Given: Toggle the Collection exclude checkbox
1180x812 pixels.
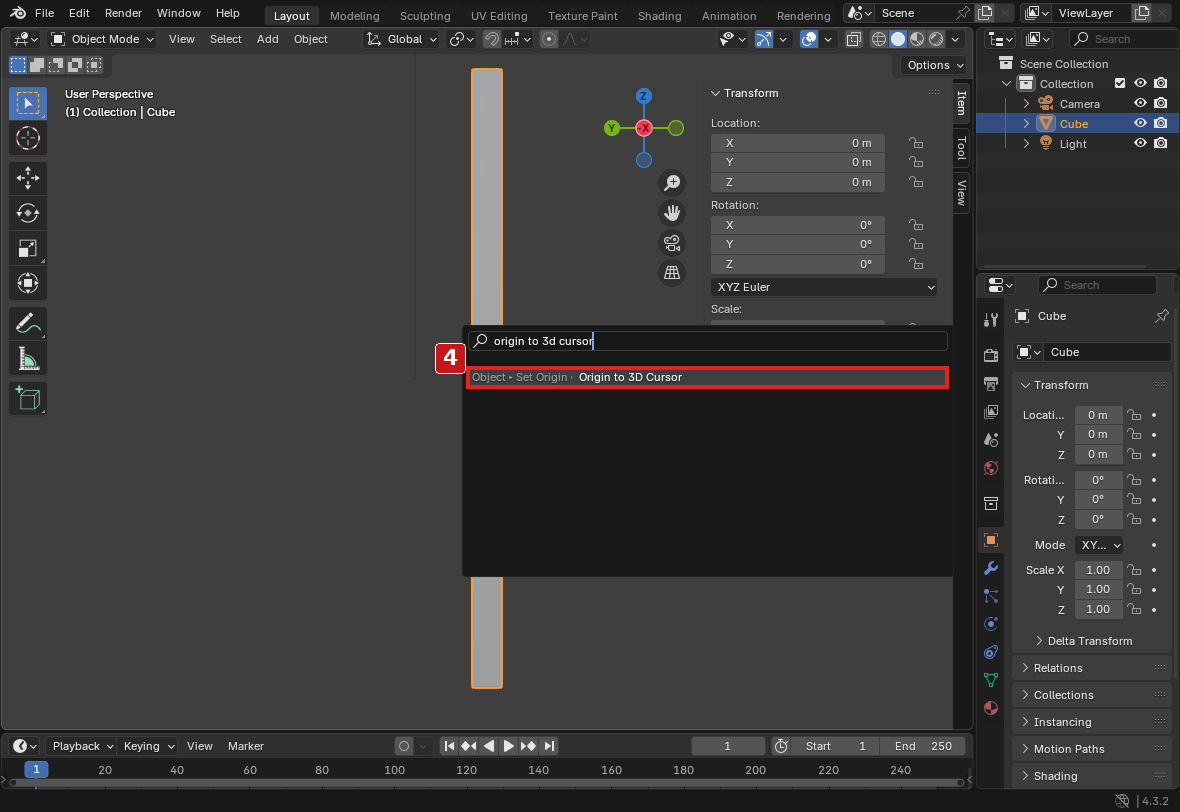Looking at the screenshot, I should (x=1120, y=83).
